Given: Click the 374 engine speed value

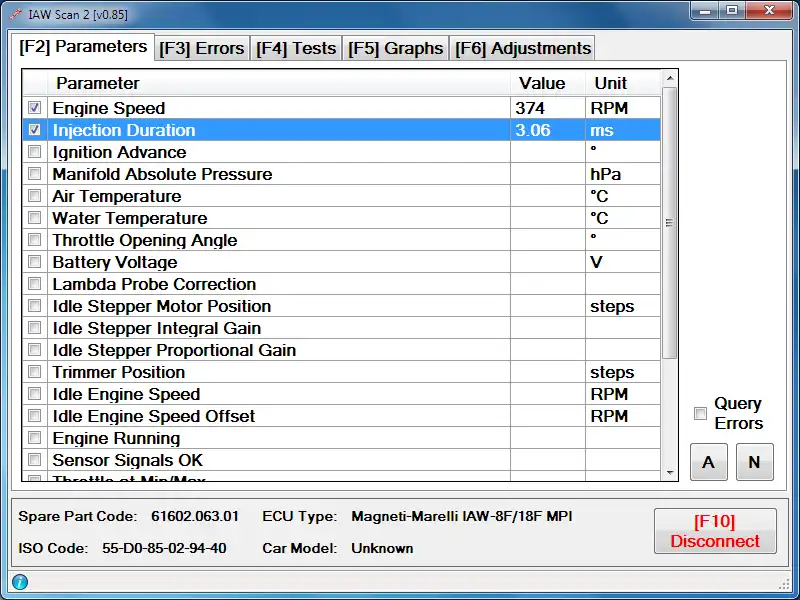Looking at the screenshot, I should coord(530,108).
